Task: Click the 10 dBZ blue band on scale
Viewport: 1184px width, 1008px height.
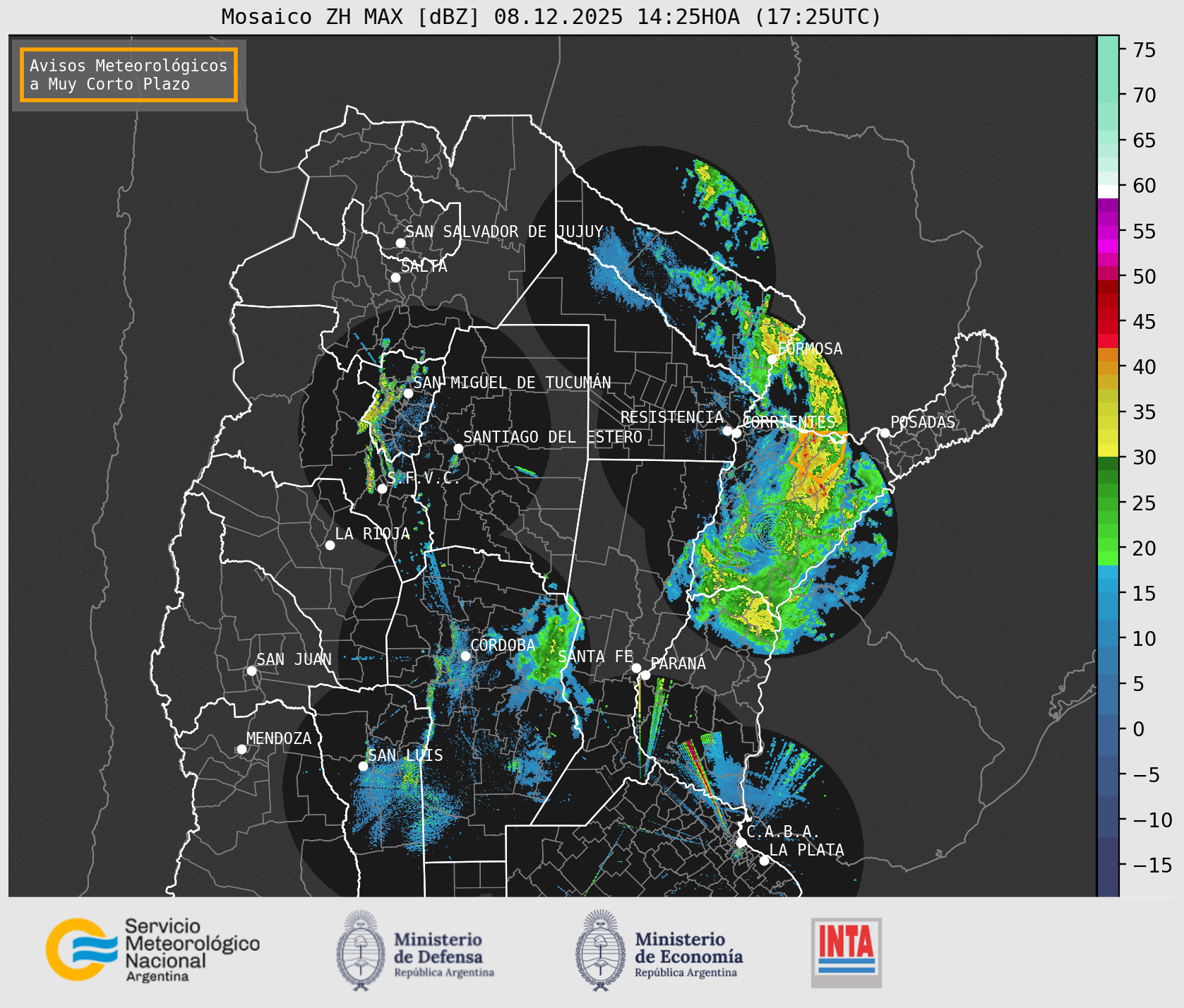Action: click(1108, 639)
